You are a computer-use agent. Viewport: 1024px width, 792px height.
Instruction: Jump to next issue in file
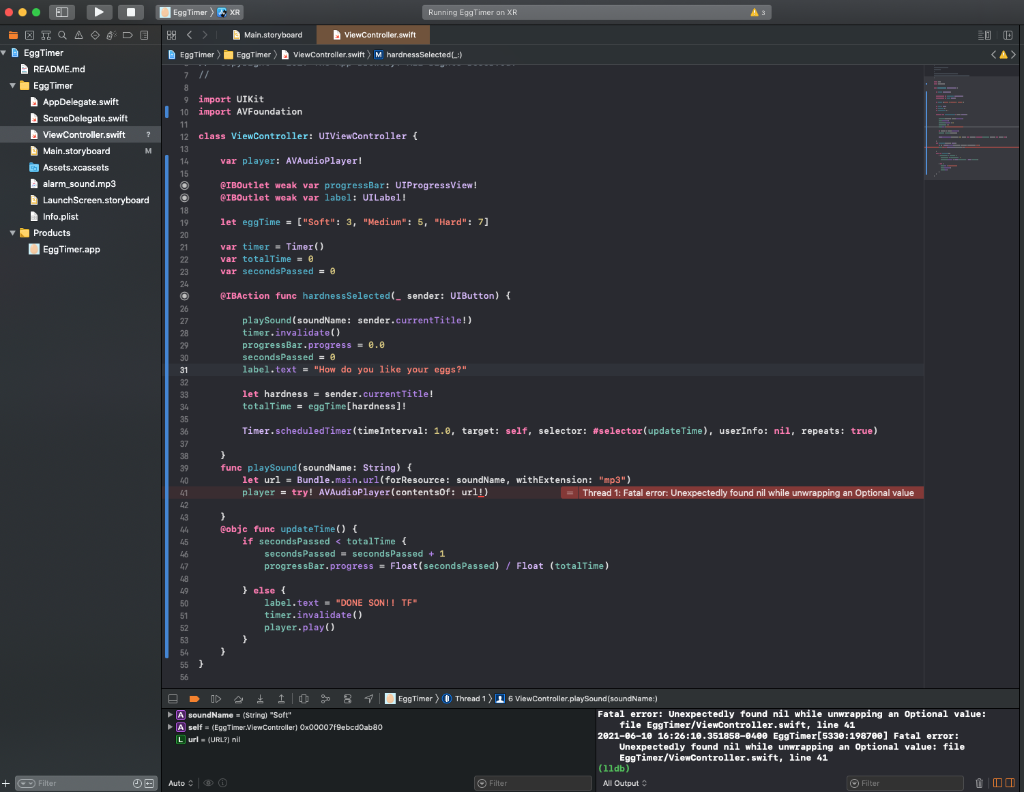(x=1014, y=55)
